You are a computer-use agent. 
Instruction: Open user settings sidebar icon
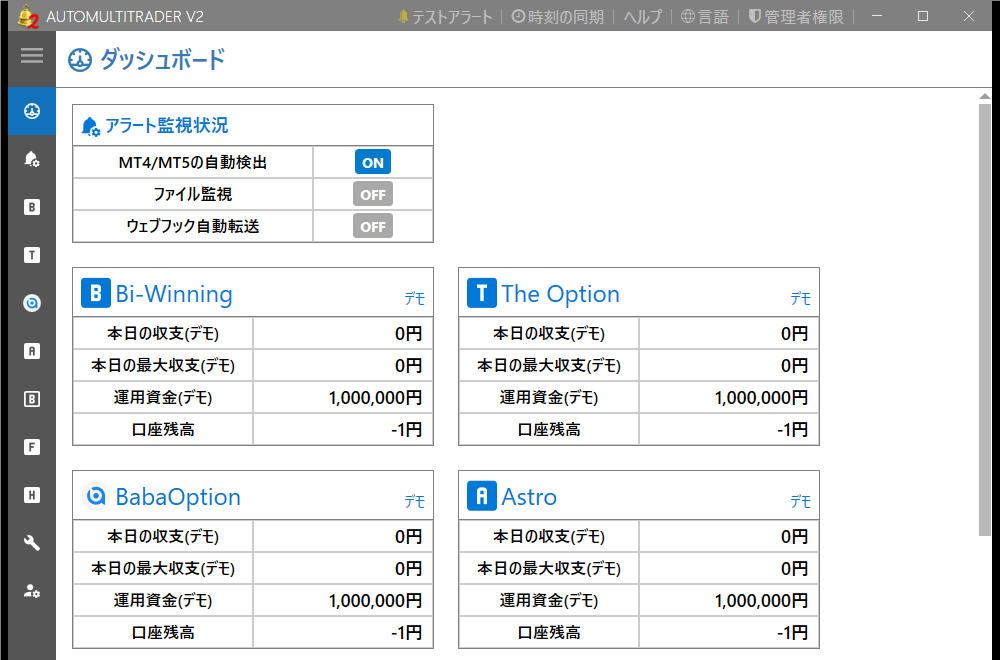(x=32, y=591)
